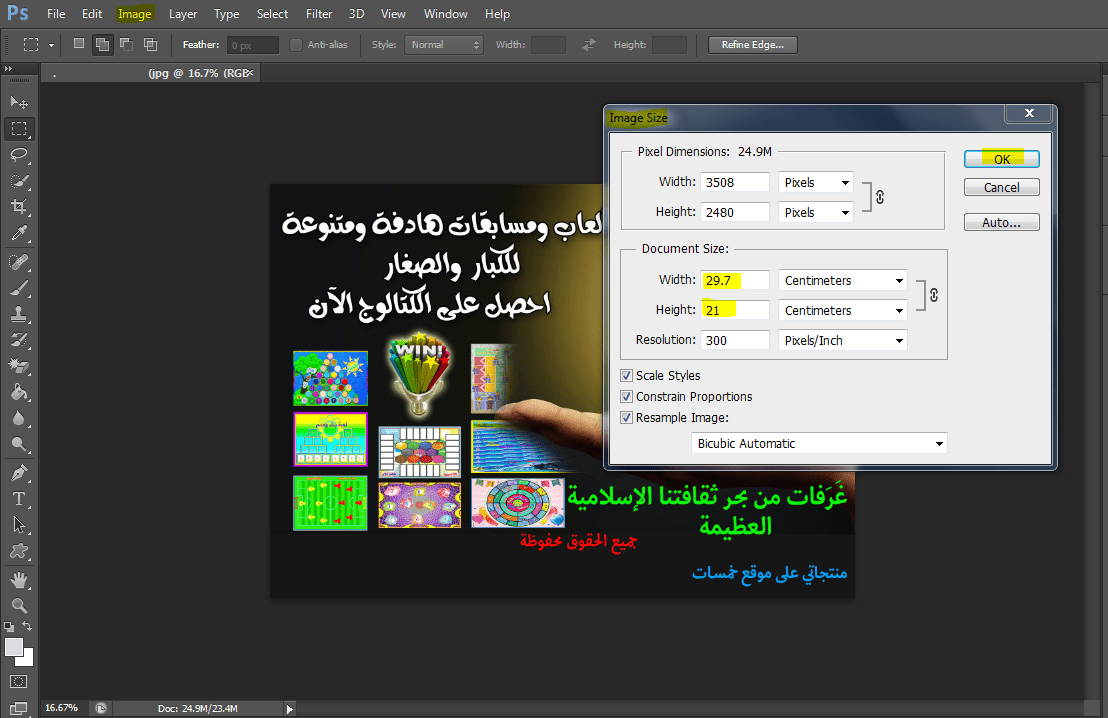Select the Brush tool
This screenshot has height=718, width=1108.
(x=19, y=288)
